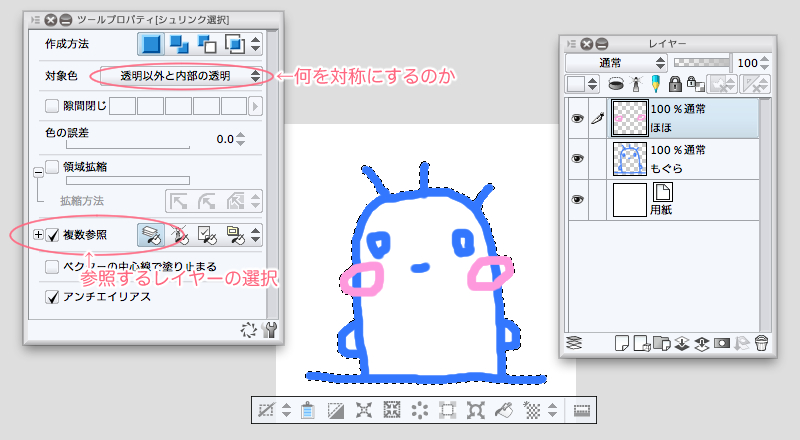
Task: Click the clipboard icon in selection launcher
Action: (308, 410)
